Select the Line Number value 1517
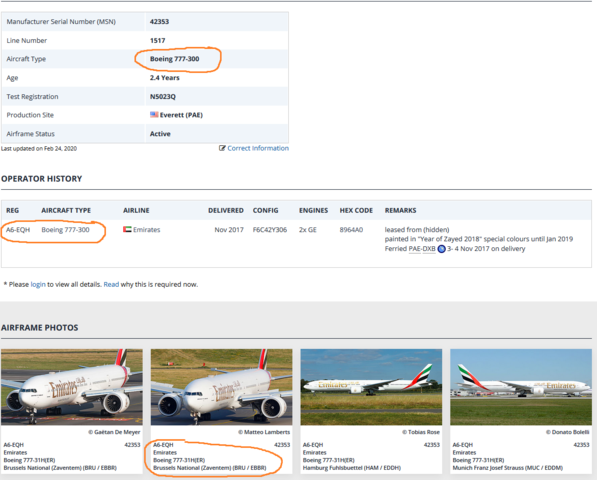The width and height of the screenshot is (597, 480). pyautogui.click(x=158, y=40)
